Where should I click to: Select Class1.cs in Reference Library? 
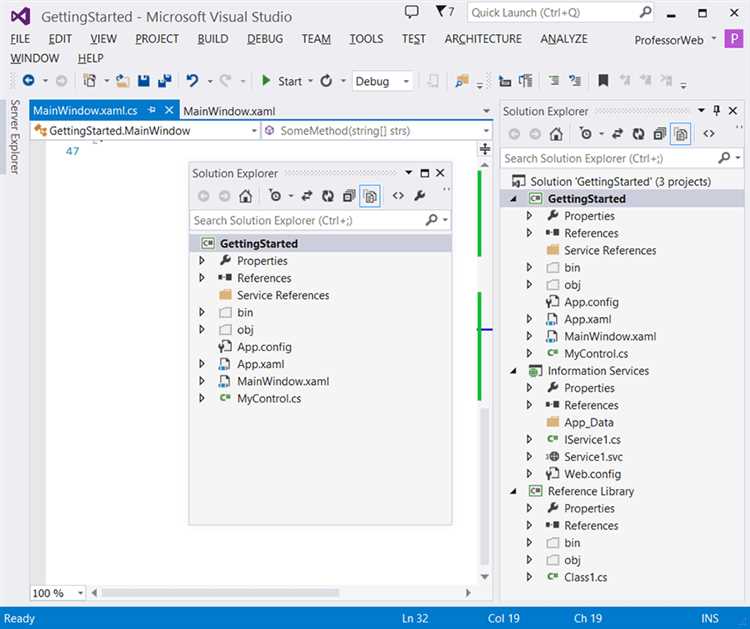(585, 577)
